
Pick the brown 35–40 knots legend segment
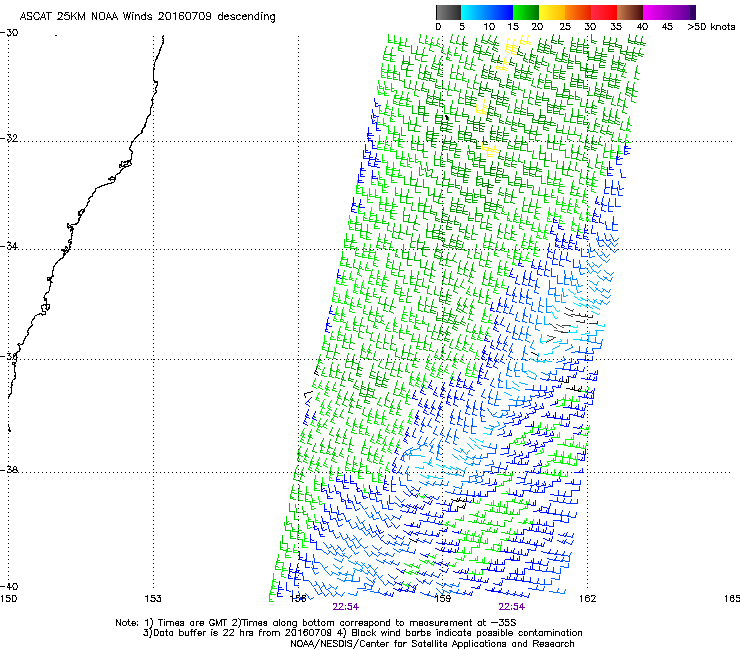pos(630,12)
